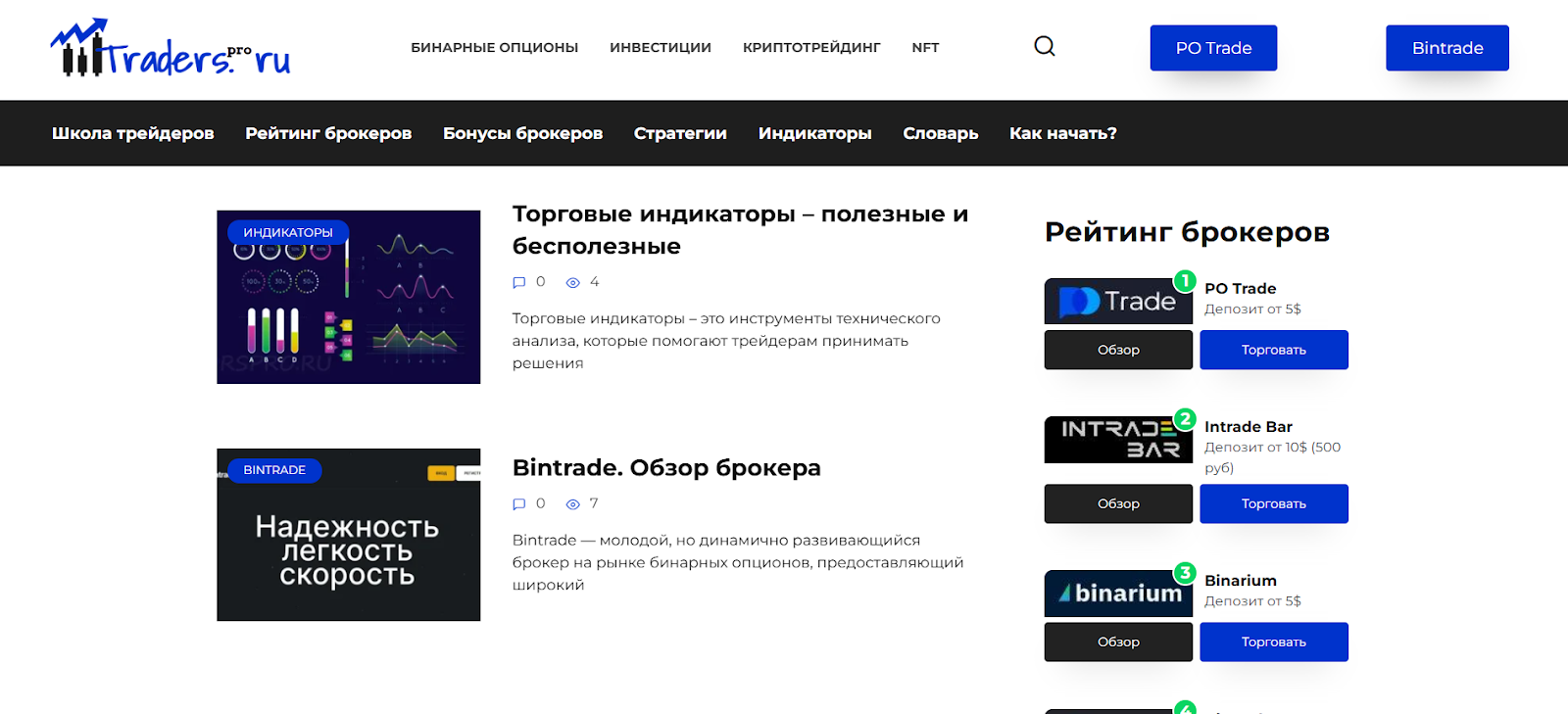Open views eye icon under Торговые индикаторы article

pyautogui.click(x=573, y=282)
